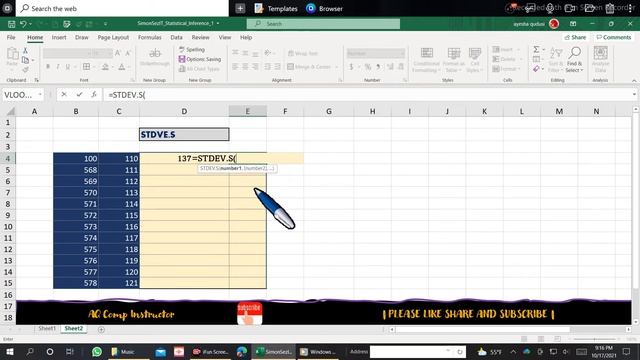Toggle Underline formatting
The height and width of the screenshot is (360, 640).
pyautogui.click(x=68, y=67)
